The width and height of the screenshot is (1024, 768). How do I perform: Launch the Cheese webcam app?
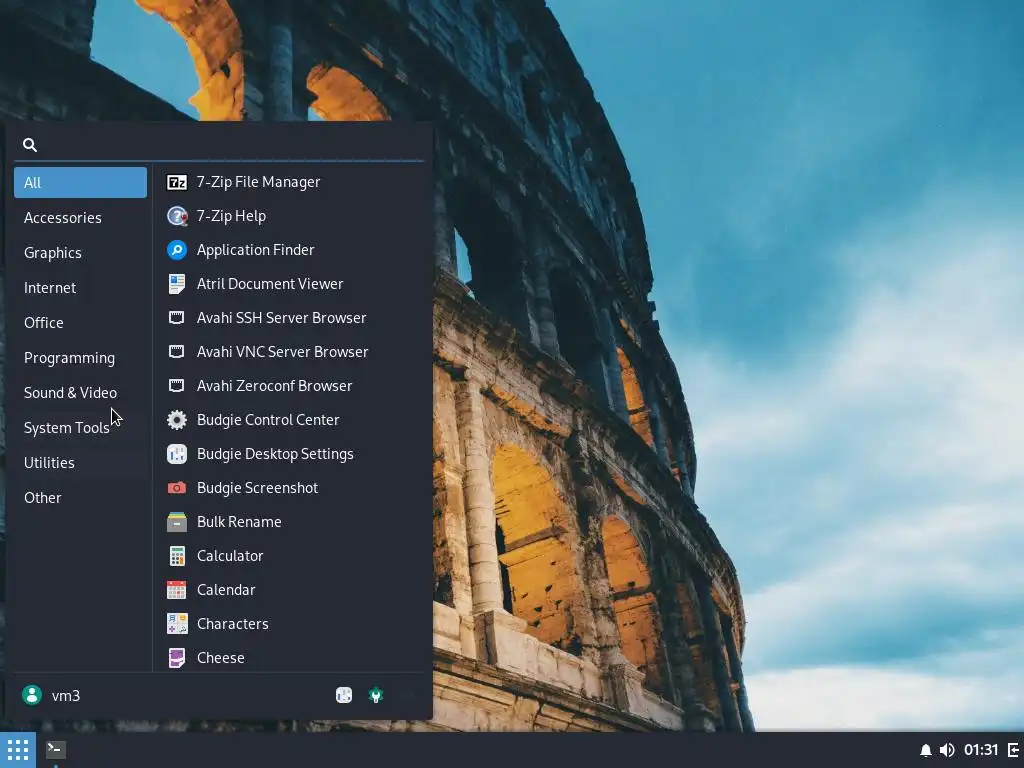pos(290,658)
